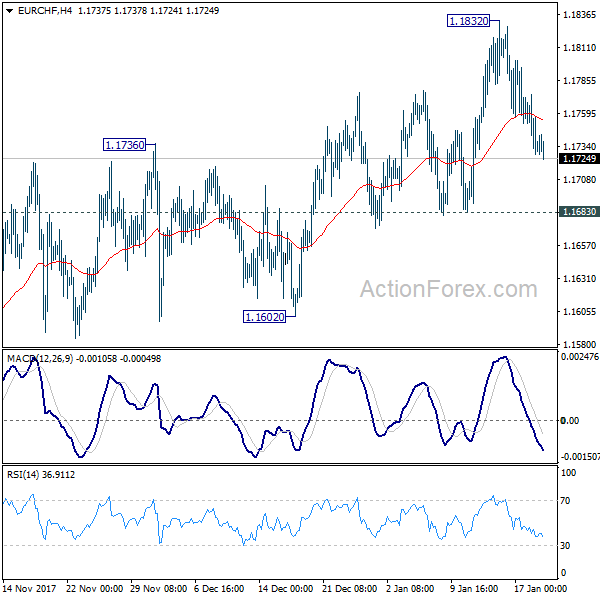
Task: Click the 21 Dec 08:00 date label
Action: (349, 589)
